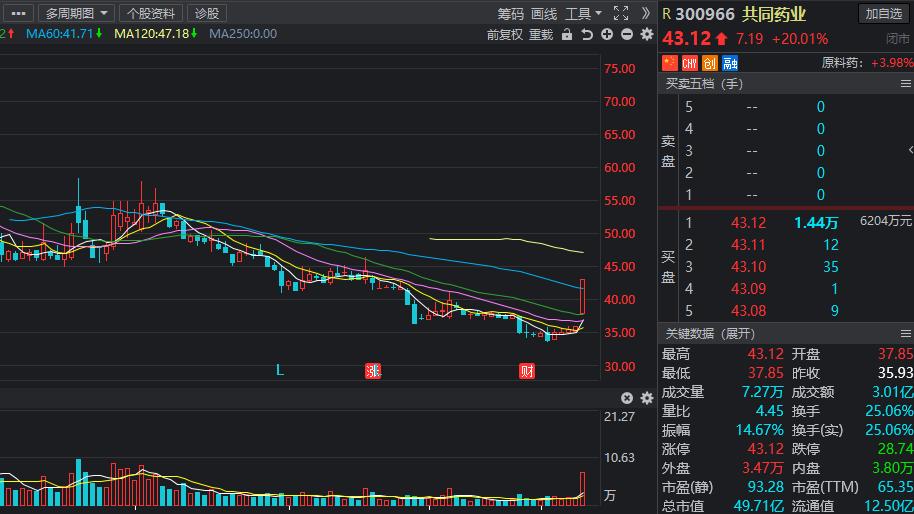Open the main chart settings gear
914x514 pixels.
point(647,34)
